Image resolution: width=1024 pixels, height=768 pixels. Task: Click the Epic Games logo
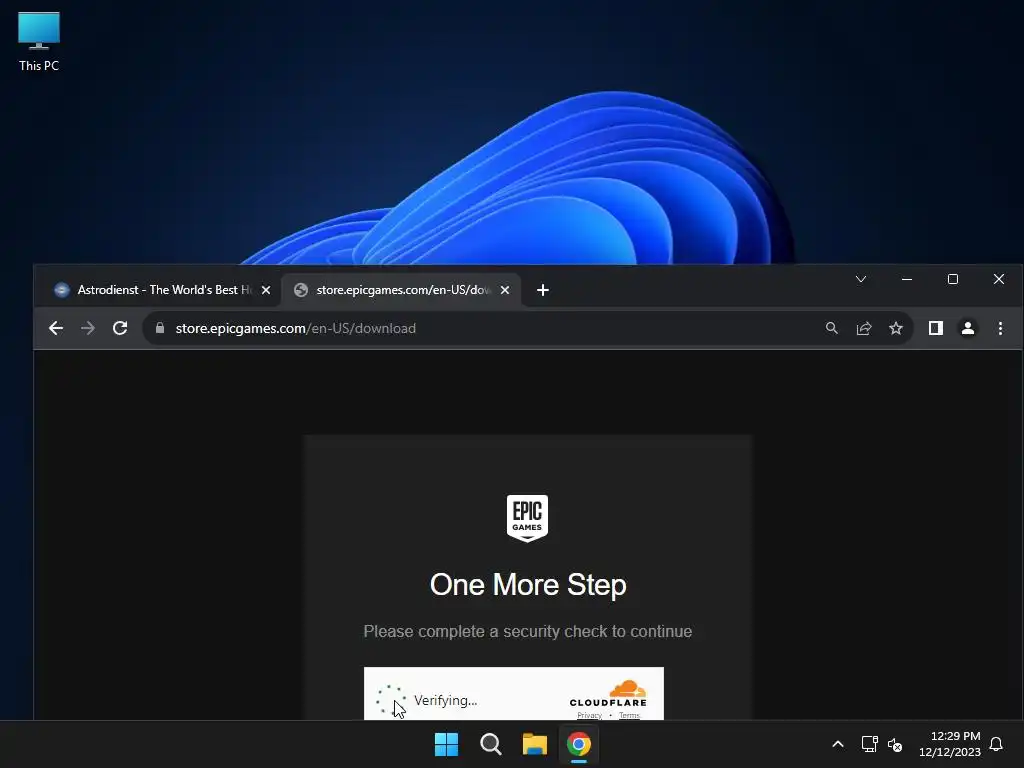(x=528, y=518)
